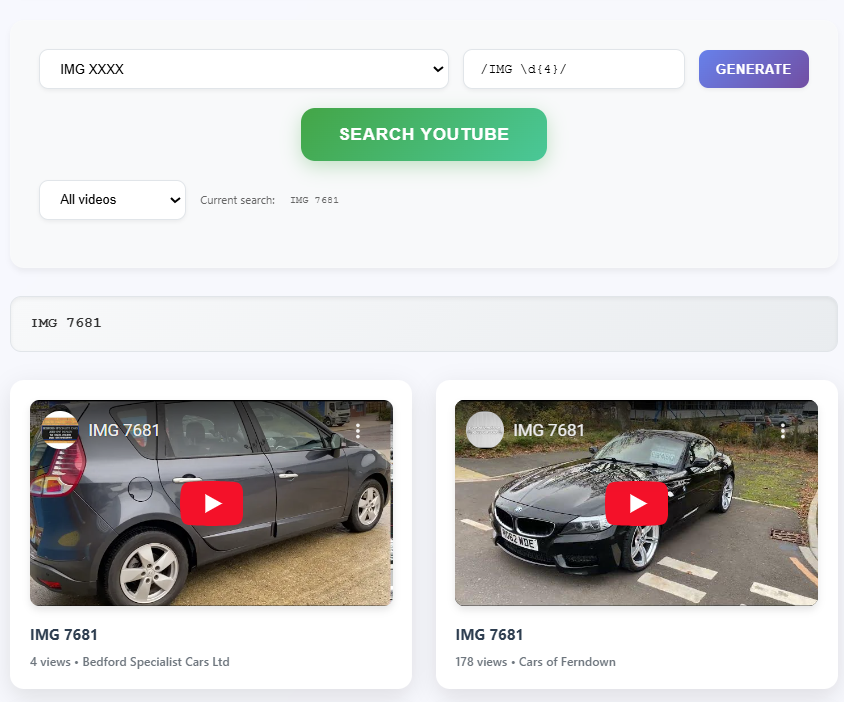Click IMG 7681 heading below left video

64,635
